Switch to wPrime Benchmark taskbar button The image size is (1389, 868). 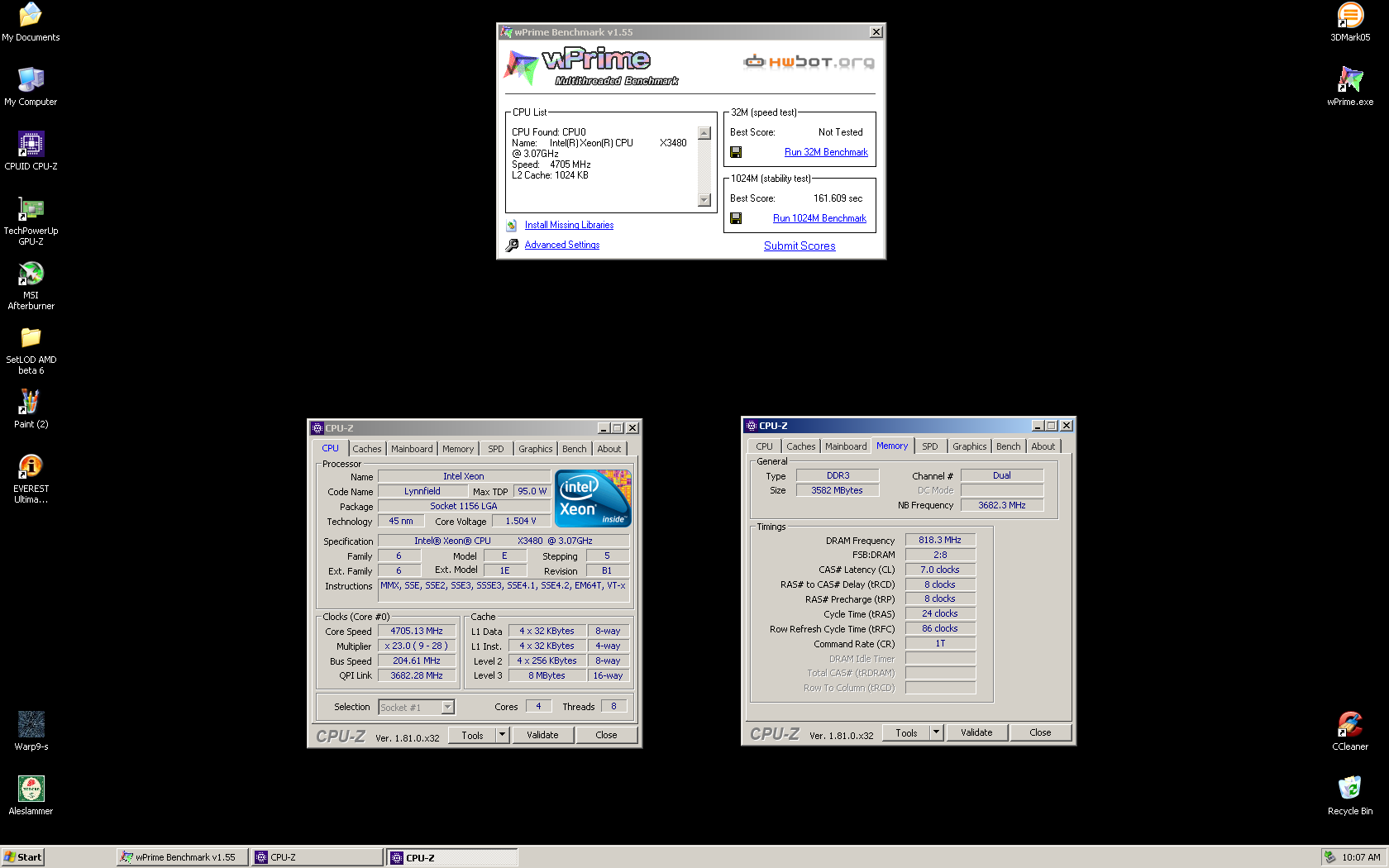pyautogui.click(x=183, y=857)
